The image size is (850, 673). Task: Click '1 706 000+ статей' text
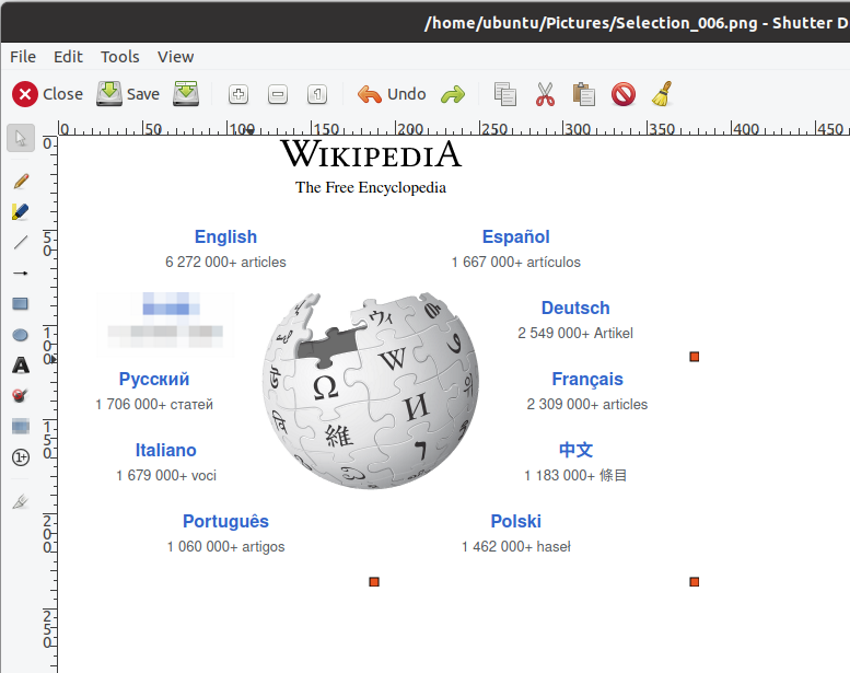tap(154, 404)
